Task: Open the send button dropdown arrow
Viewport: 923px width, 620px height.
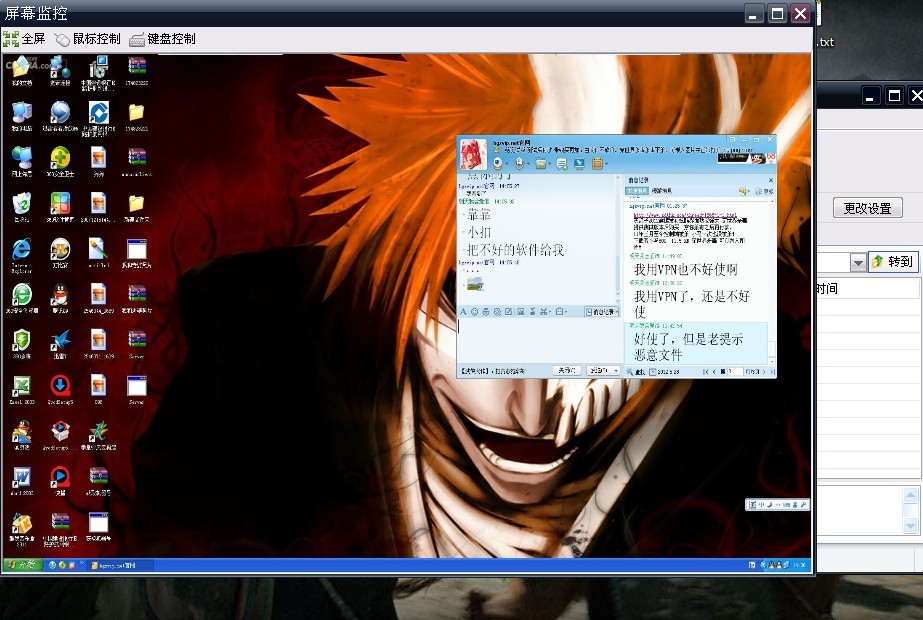Action: (616, 370)
